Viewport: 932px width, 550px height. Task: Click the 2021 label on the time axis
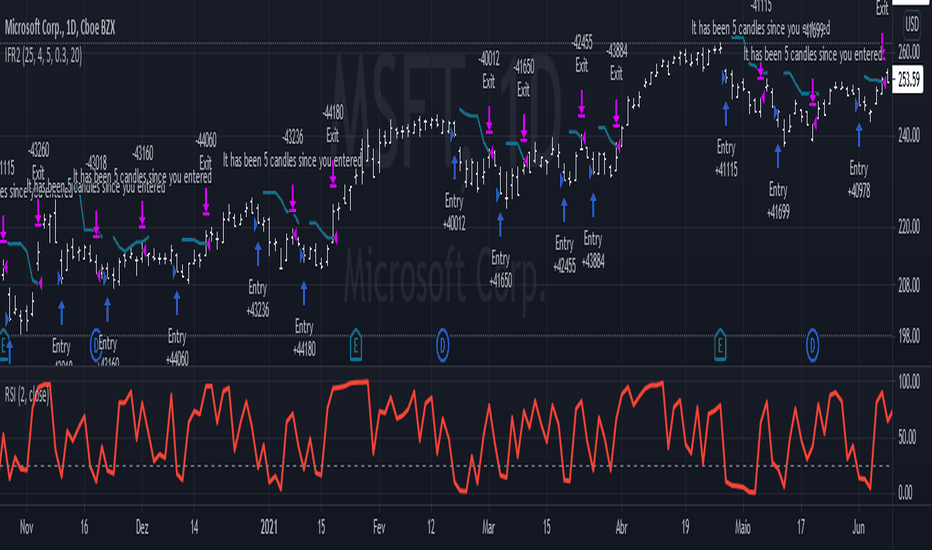[x=269, y=527]
